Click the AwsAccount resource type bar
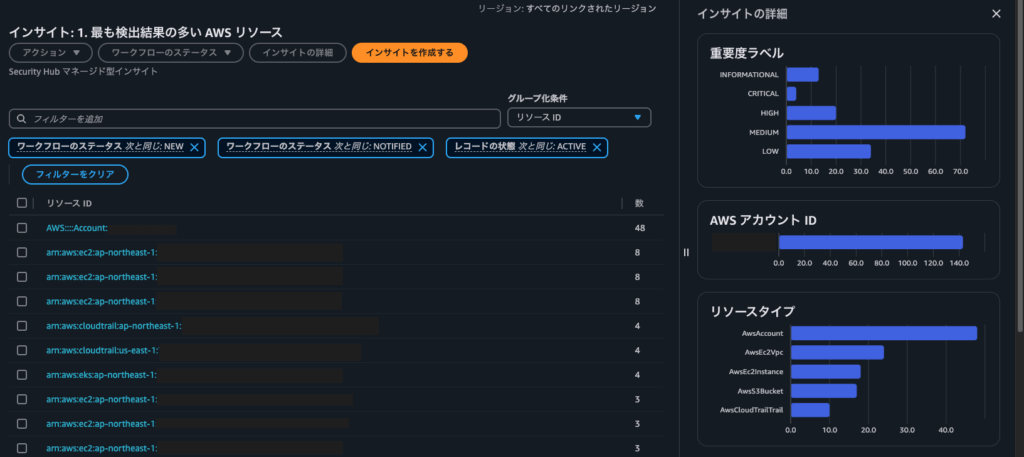 [884, 333]
